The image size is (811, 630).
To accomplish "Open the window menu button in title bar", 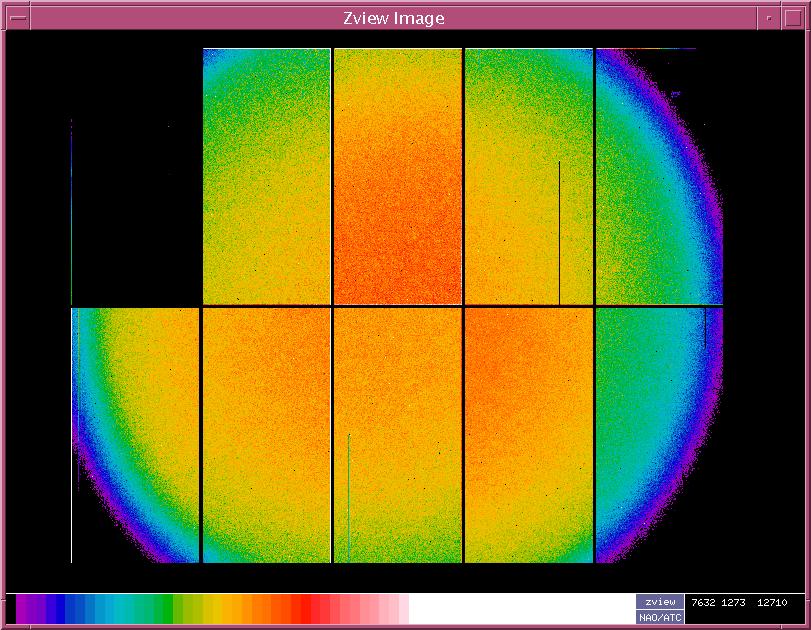I will point(17,18).
